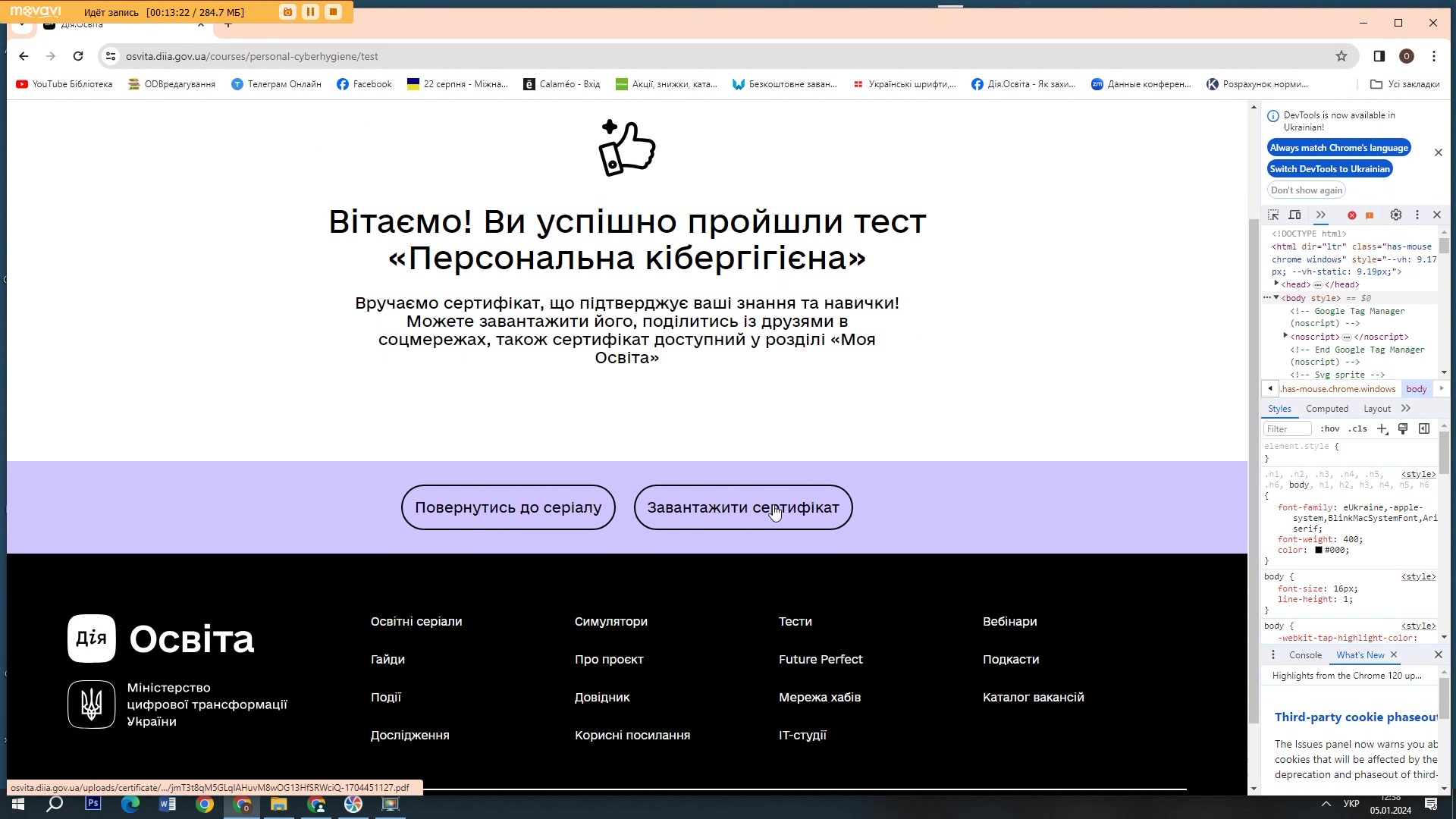The image size is (1456, 819).
Task: Toggle the rendering emulations paintbrush icon
Action: point(1403,429)
